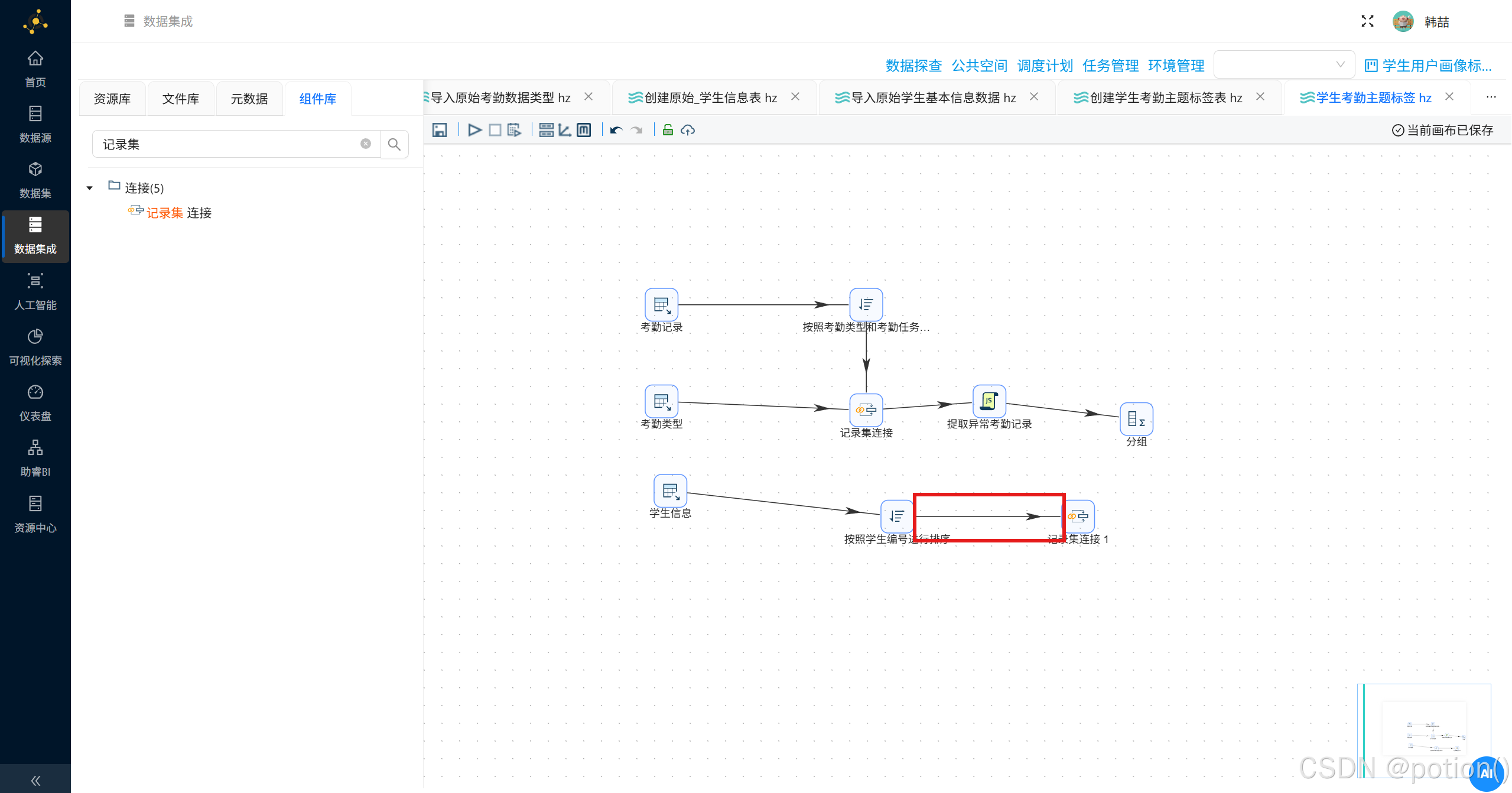This screenshot has width=1512, height=793.
Task: Open the floating AI assistant button
Action: 1487,773
